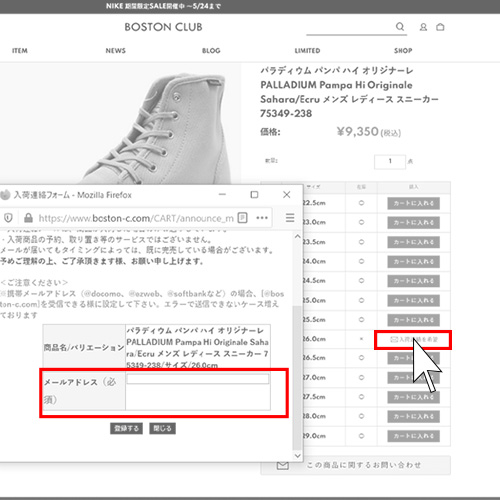Viewport: 500px width, 500px height.
Task: Click the quantity input field
Action: [390, 162]
